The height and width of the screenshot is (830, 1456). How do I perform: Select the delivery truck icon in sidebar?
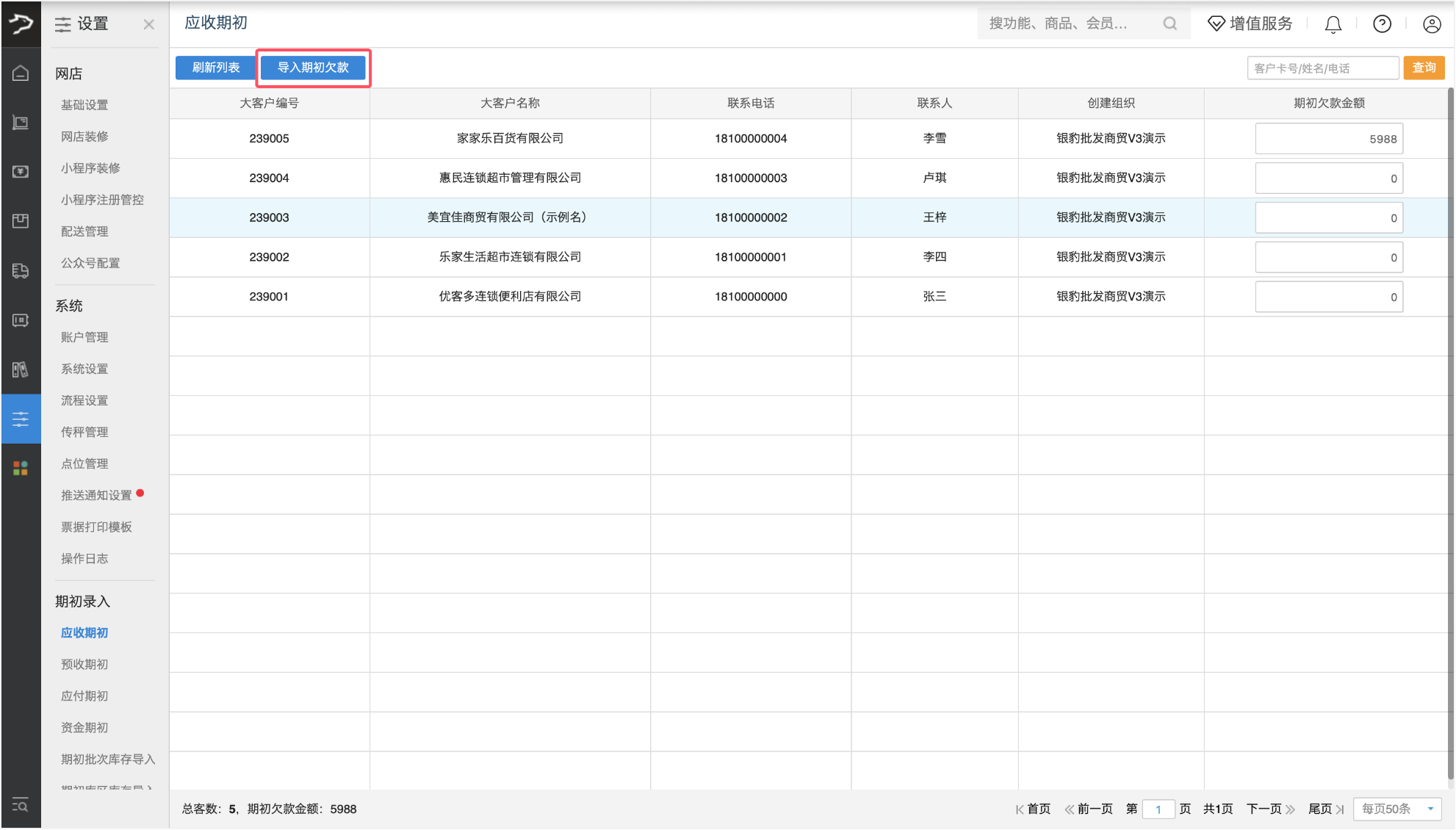[x=21, y=270]
